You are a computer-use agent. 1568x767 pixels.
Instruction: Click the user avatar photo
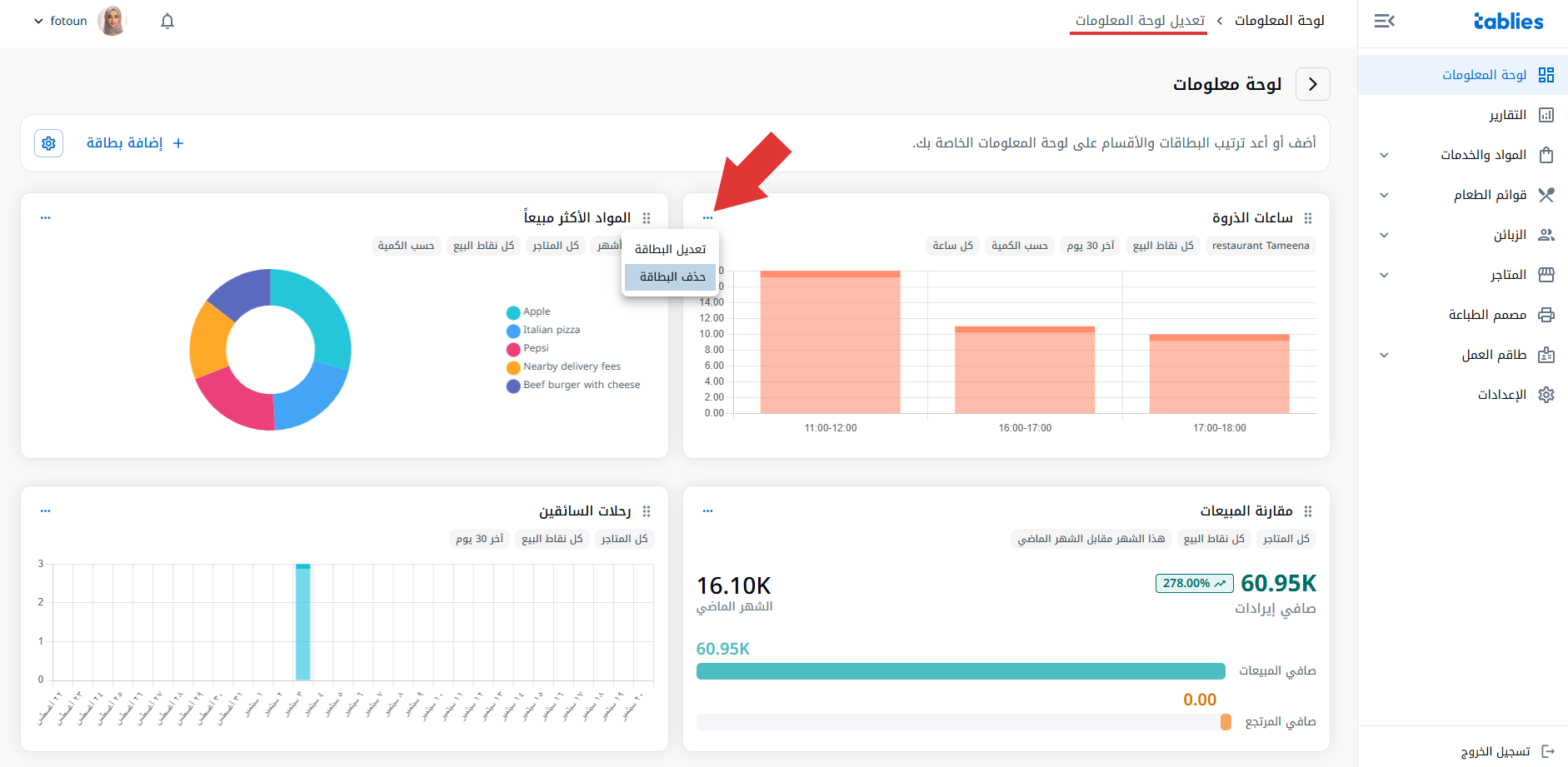point(112,21)
